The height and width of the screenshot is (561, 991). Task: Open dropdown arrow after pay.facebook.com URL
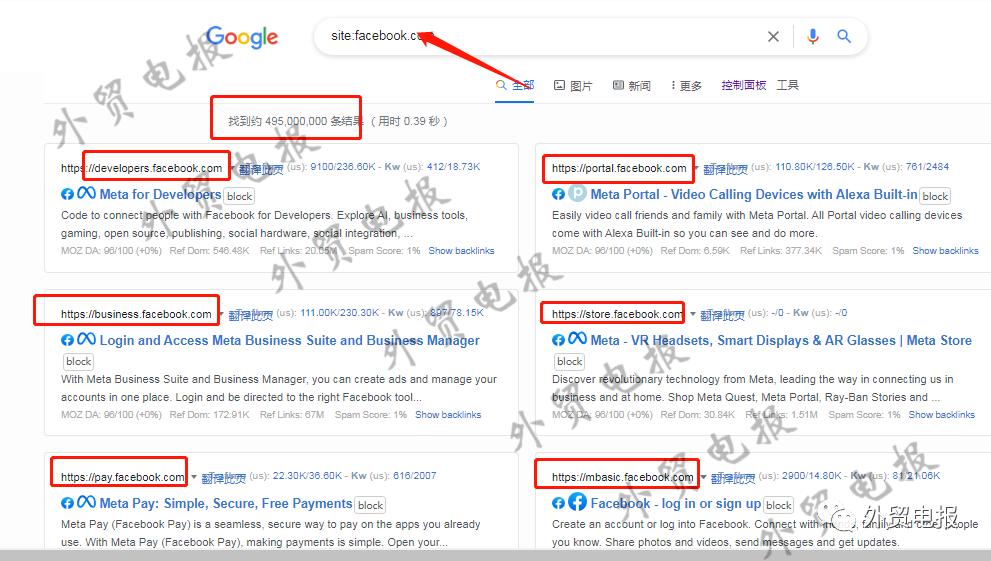click(x=194, y=477)
